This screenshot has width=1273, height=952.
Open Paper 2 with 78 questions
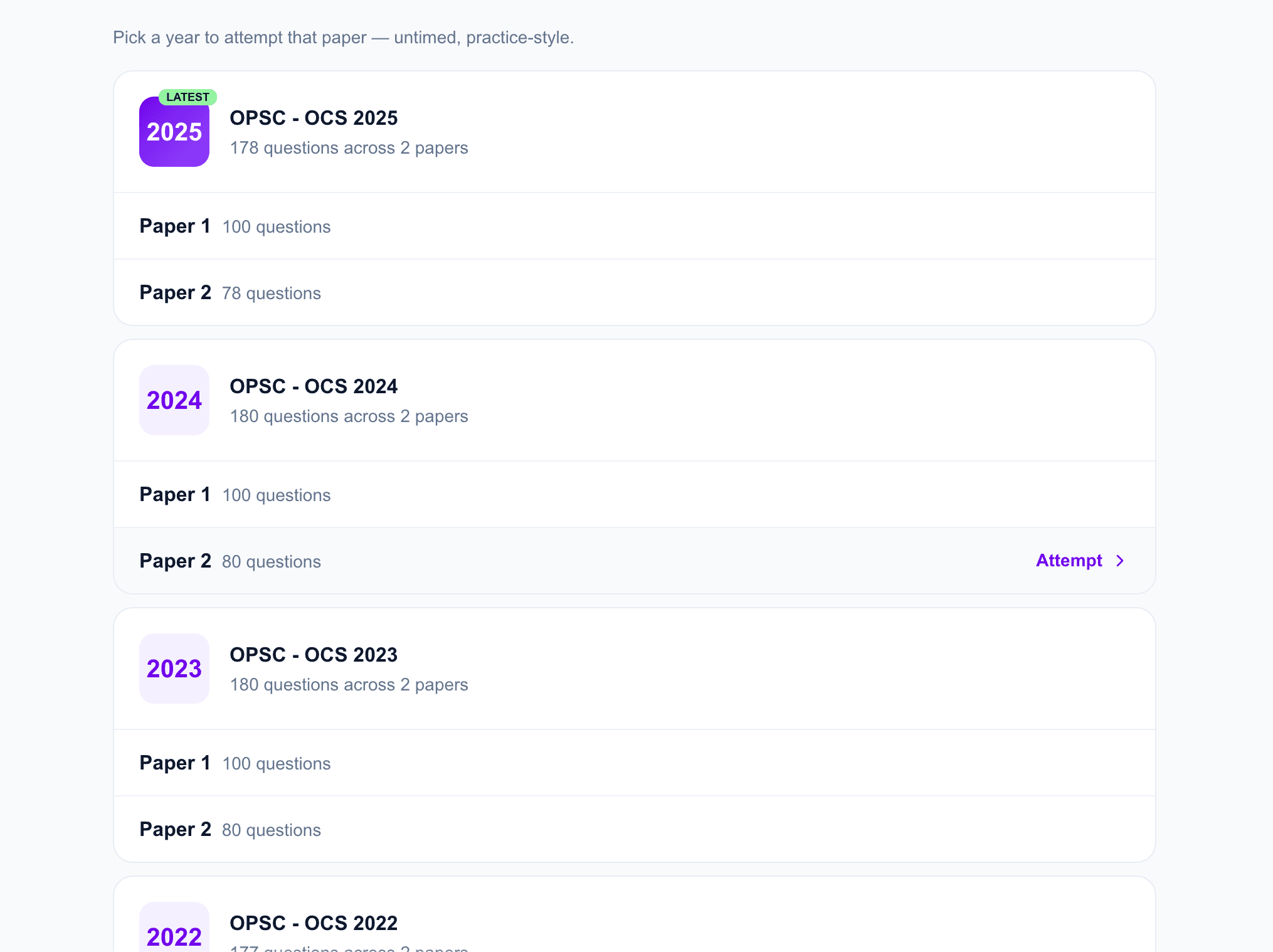635,292
